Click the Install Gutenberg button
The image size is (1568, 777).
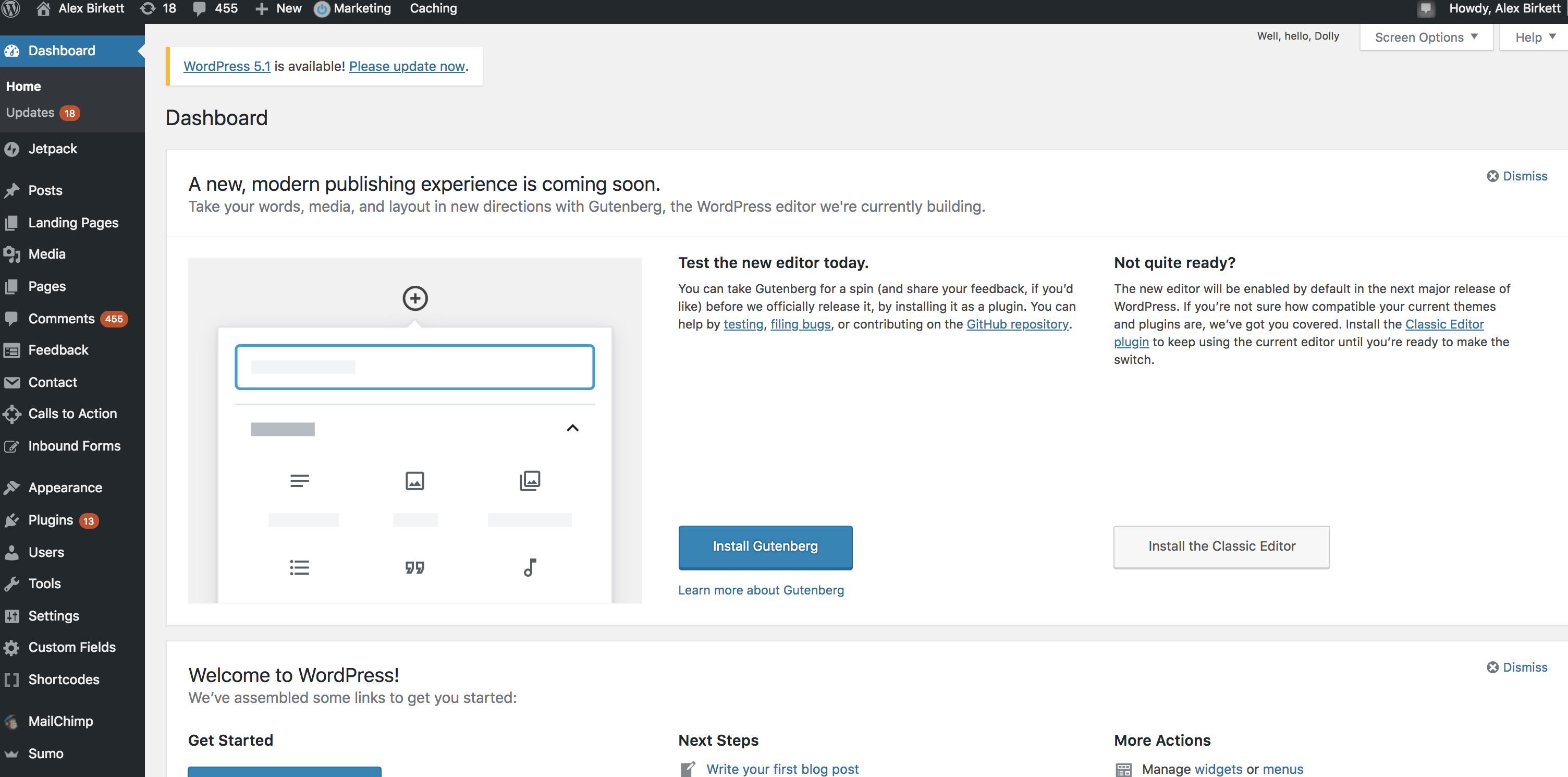coord(765,546)
